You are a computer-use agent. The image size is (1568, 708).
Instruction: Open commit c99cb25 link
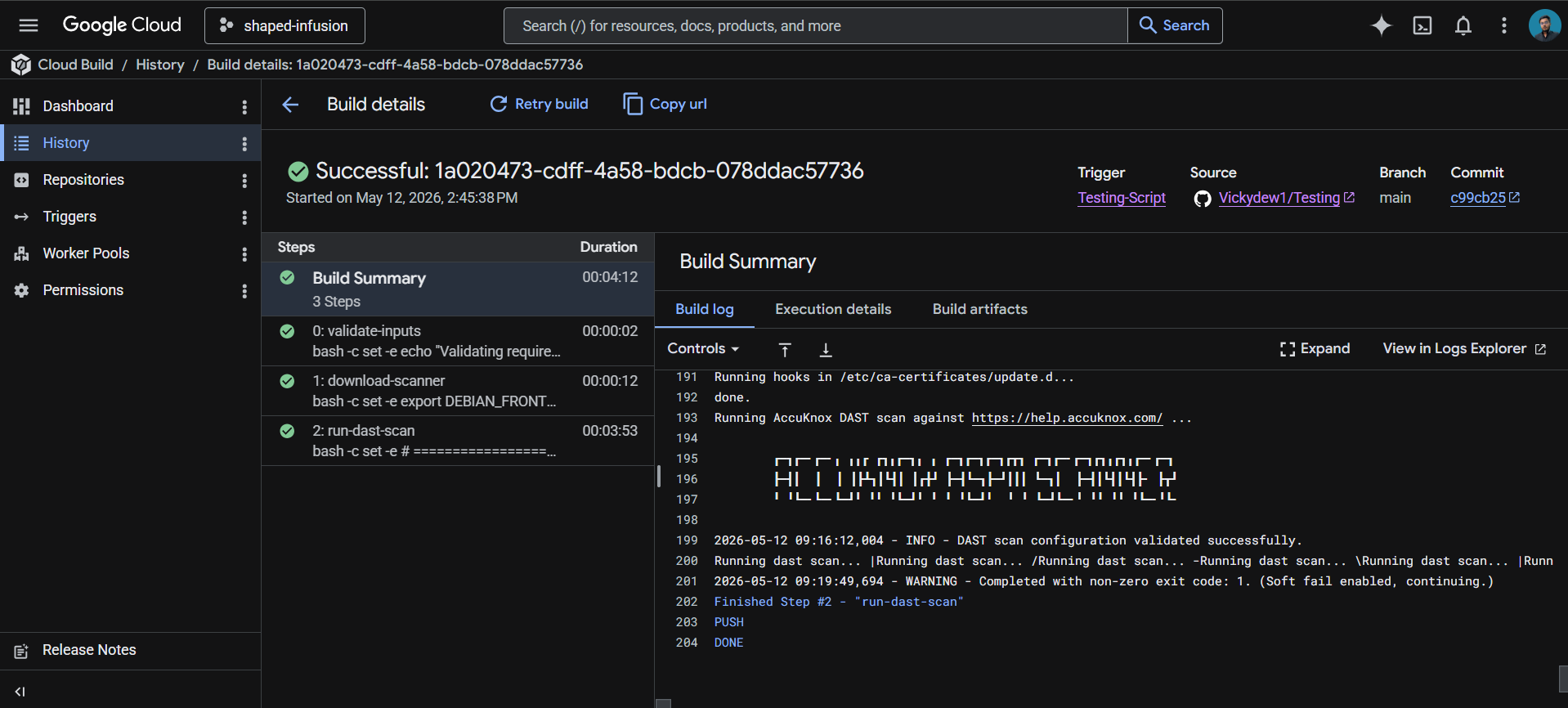pyautogui.click(x=1485, y=198)
